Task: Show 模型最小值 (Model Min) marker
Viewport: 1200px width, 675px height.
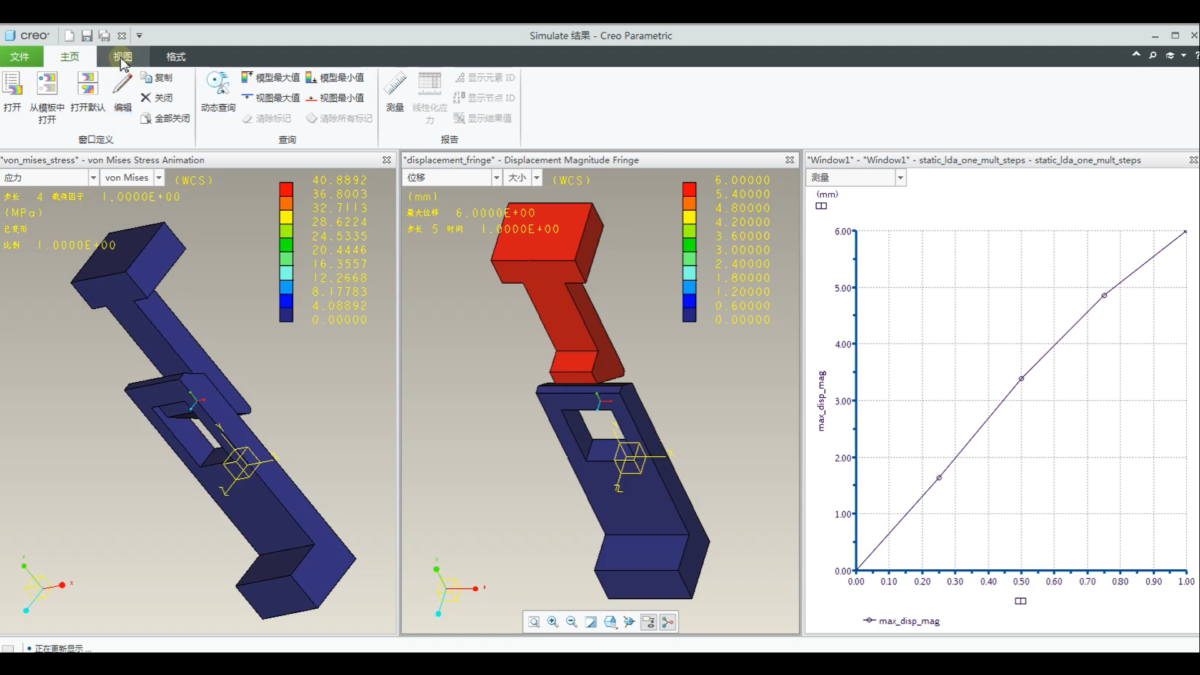Action: [334, 77]
